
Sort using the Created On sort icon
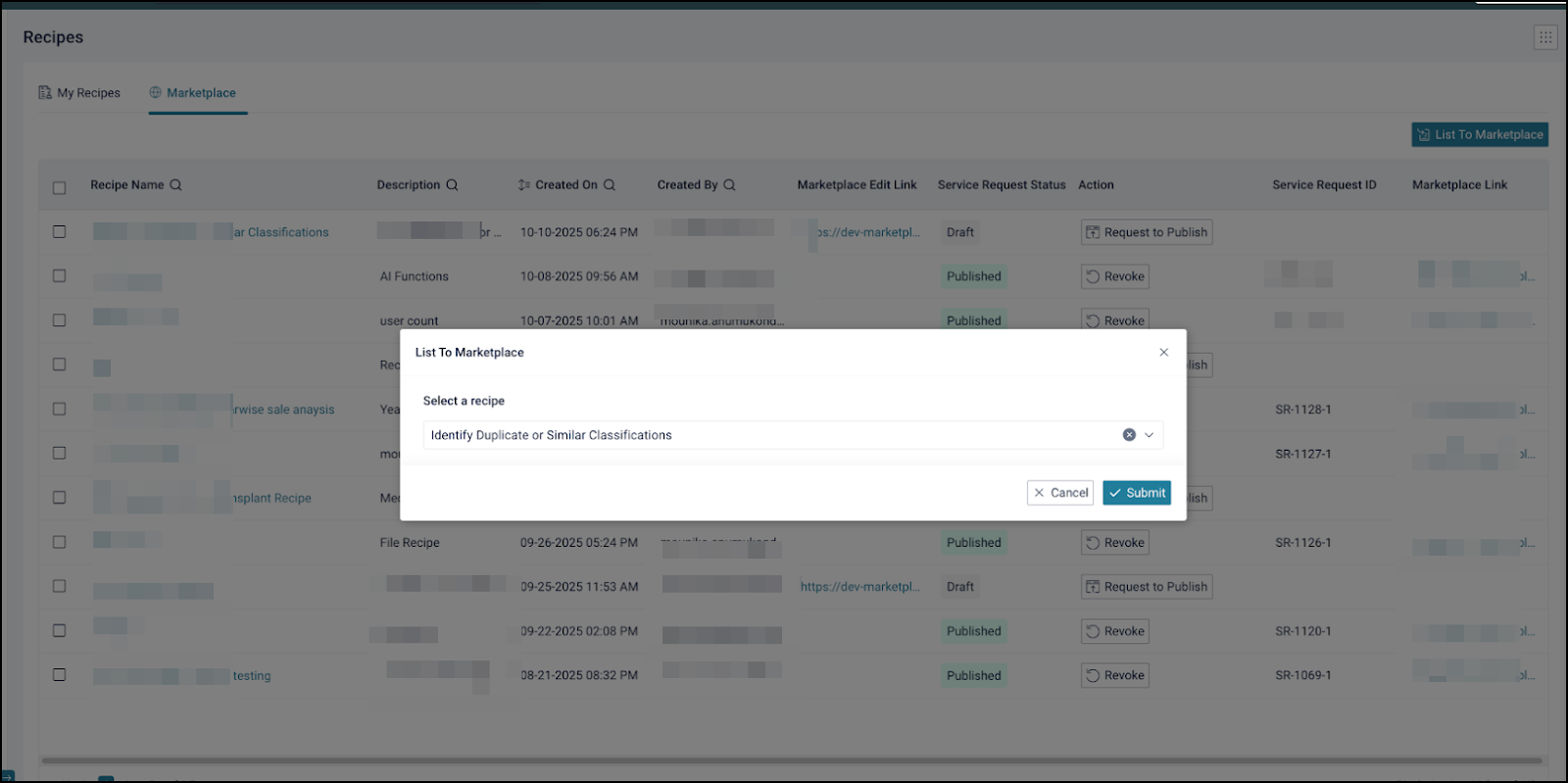[x=524, y=185]
